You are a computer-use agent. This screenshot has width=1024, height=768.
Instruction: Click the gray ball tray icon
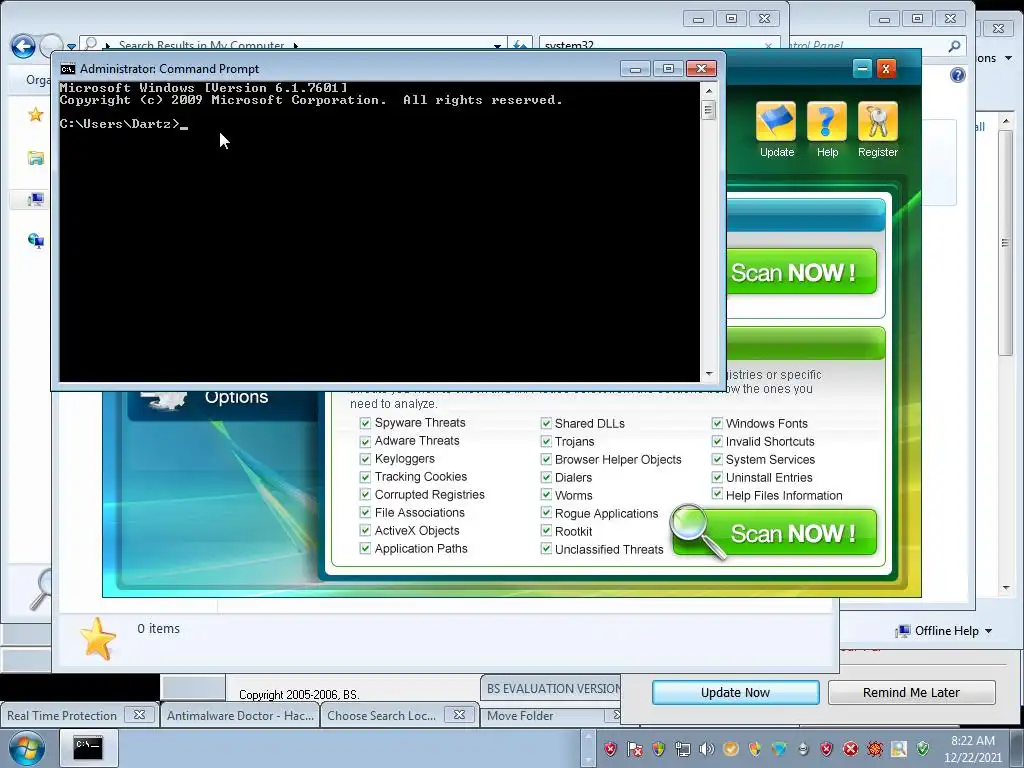(x=803, y=748)
